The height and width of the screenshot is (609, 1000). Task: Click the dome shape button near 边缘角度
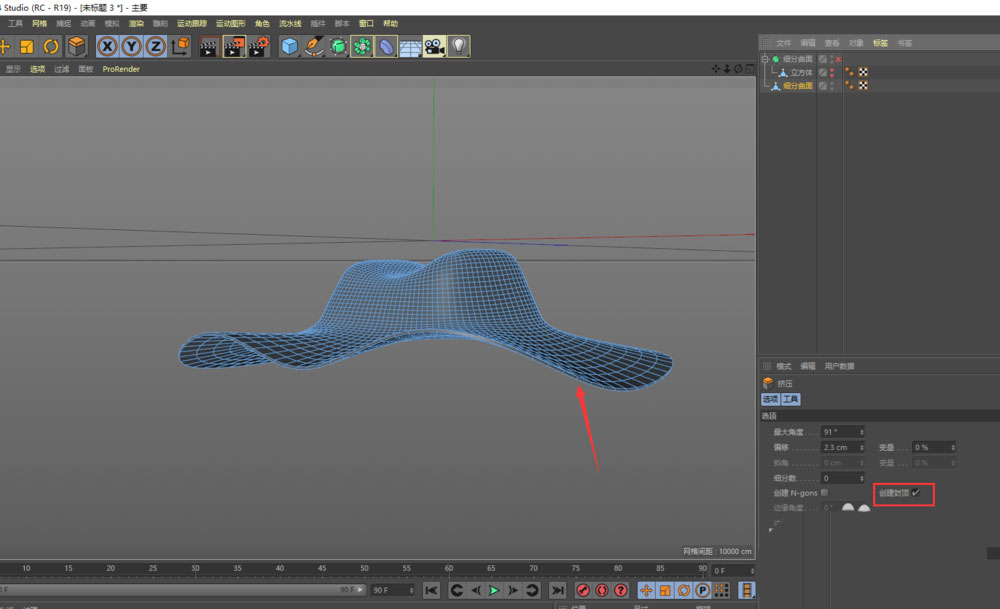pyautogui.click(x=848, y=507)
